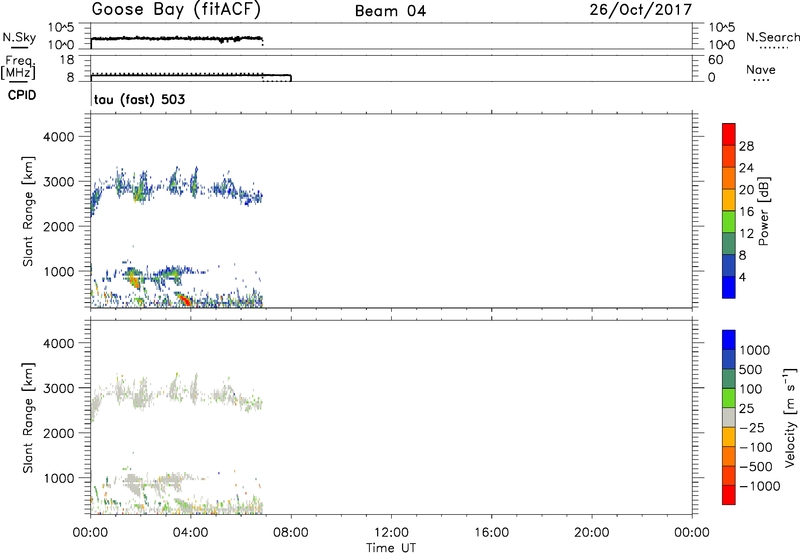Image resolution: width=800 pixels, height=554 pixels.
Task: Click the "4" label on Power color bar
Action: (x=742, y=278)
